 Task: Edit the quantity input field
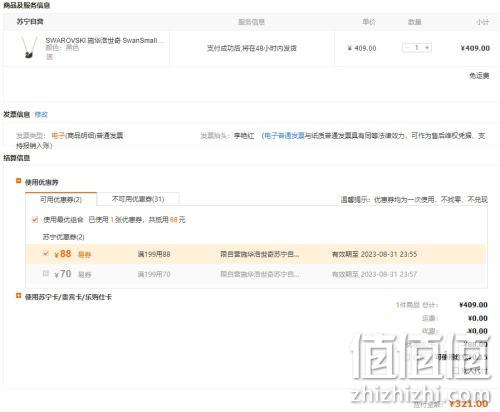pos(417,48)
